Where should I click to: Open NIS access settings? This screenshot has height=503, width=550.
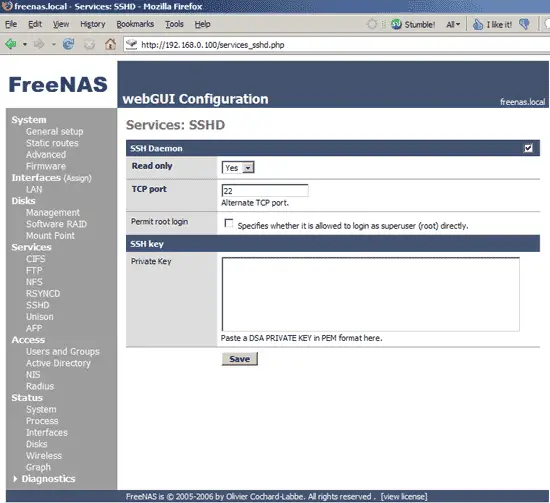tap(33, 375)
